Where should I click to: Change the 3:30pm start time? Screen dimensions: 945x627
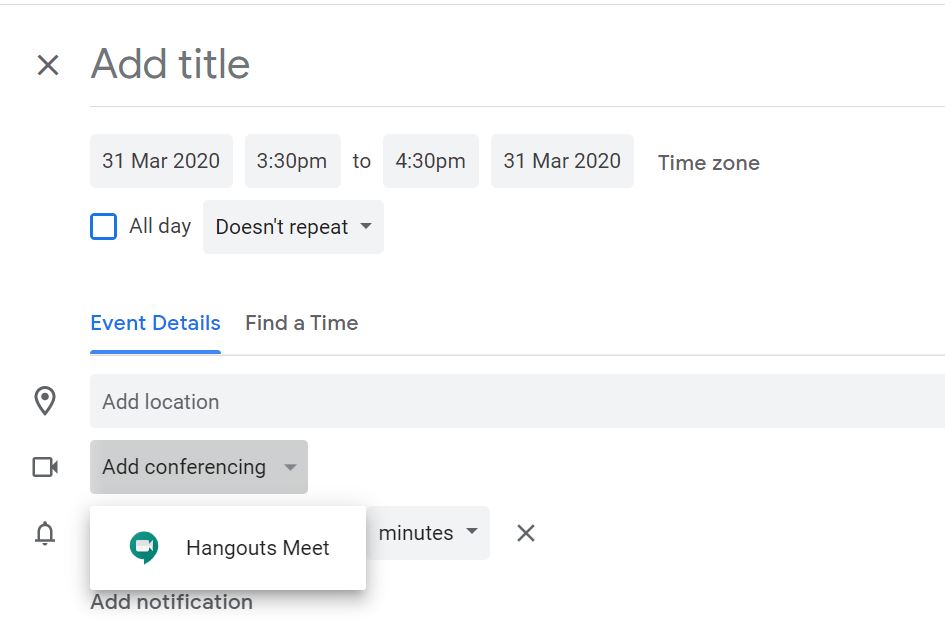(292, 161)
